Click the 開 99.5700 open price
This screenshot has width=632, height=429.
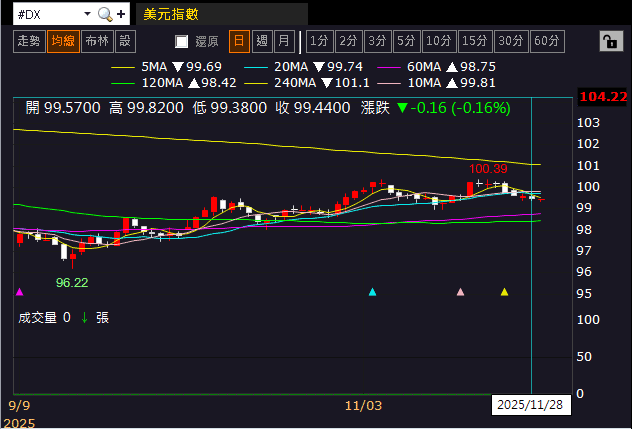(x=63, y=108)
